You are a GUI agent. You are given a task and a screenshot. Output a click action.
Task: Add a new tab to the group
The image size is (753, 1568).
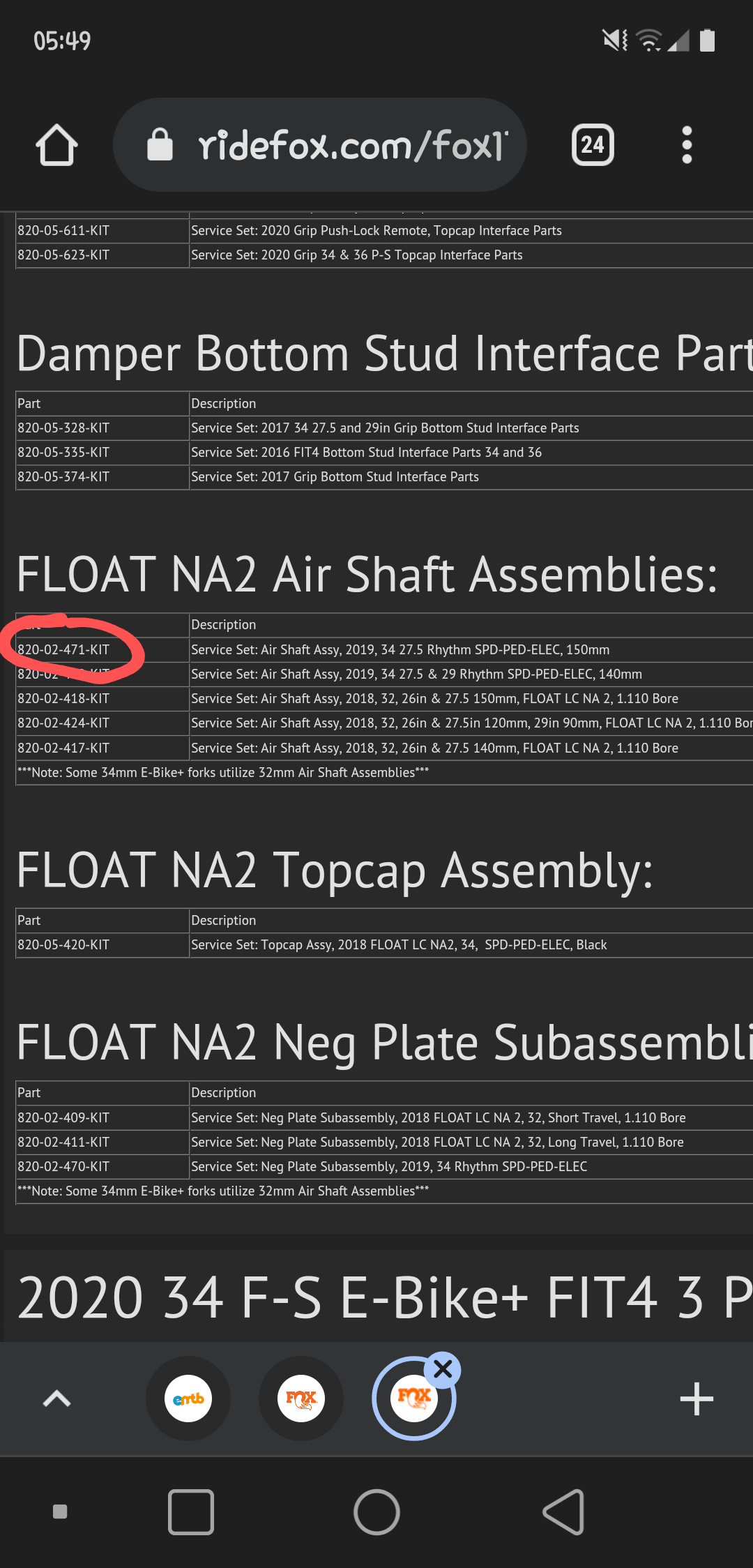click(x=696, y=1399)
